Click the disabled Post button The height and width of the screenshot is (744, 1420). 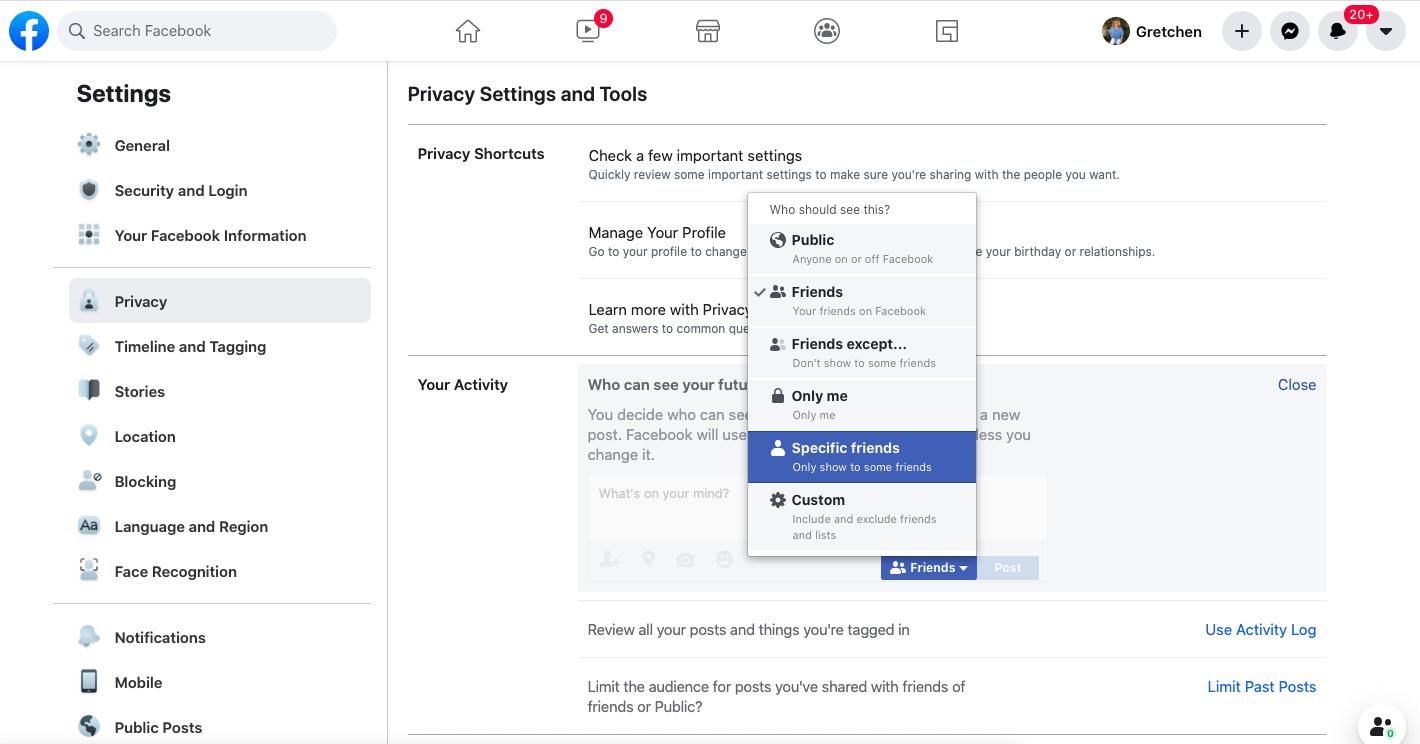[1008, 568]
